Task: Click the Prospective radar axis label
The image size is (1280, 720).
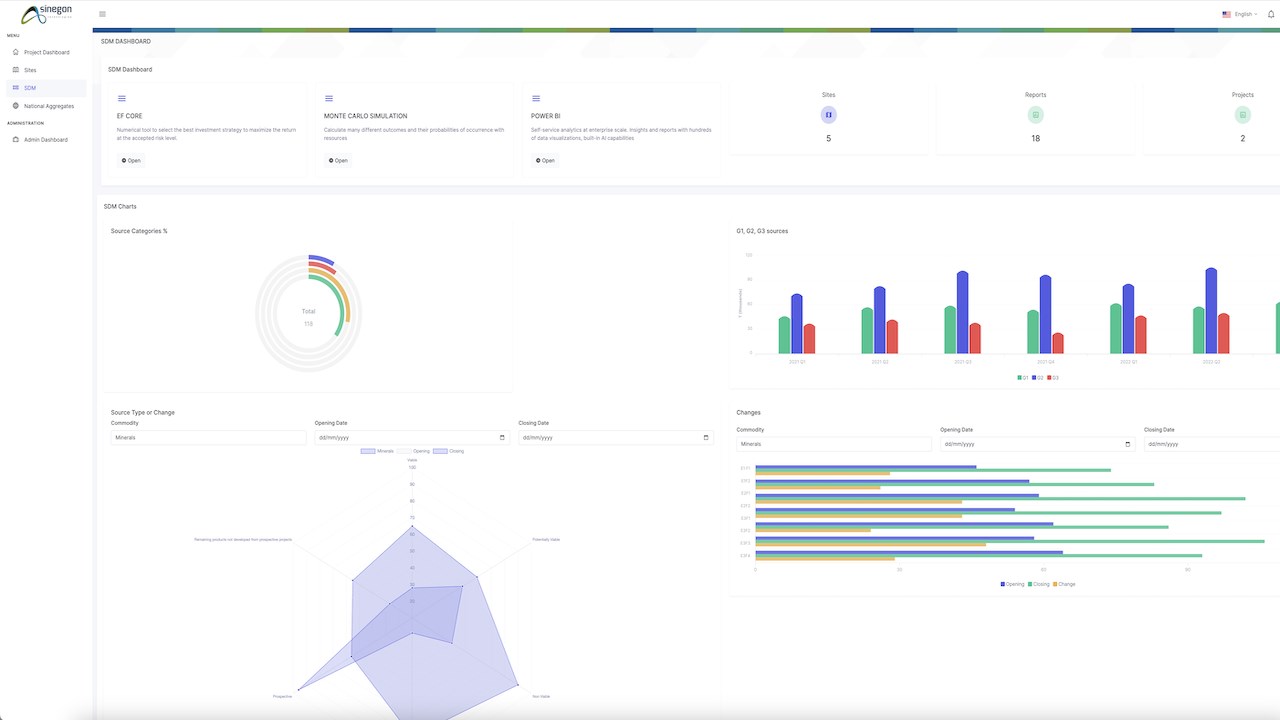Action: click(x=283, y=696)
